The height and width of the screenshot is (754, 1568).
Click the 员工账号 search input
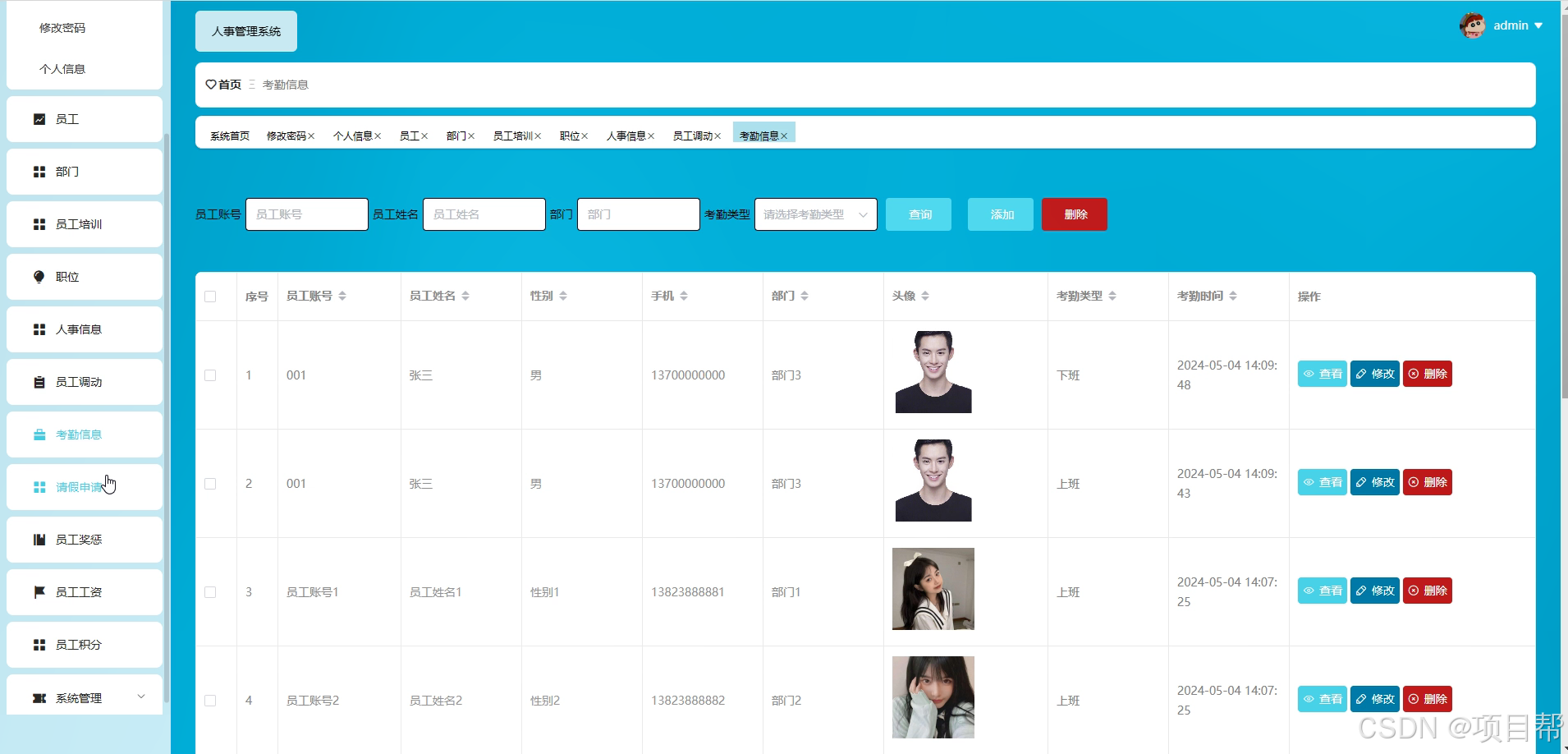(307, 214)
